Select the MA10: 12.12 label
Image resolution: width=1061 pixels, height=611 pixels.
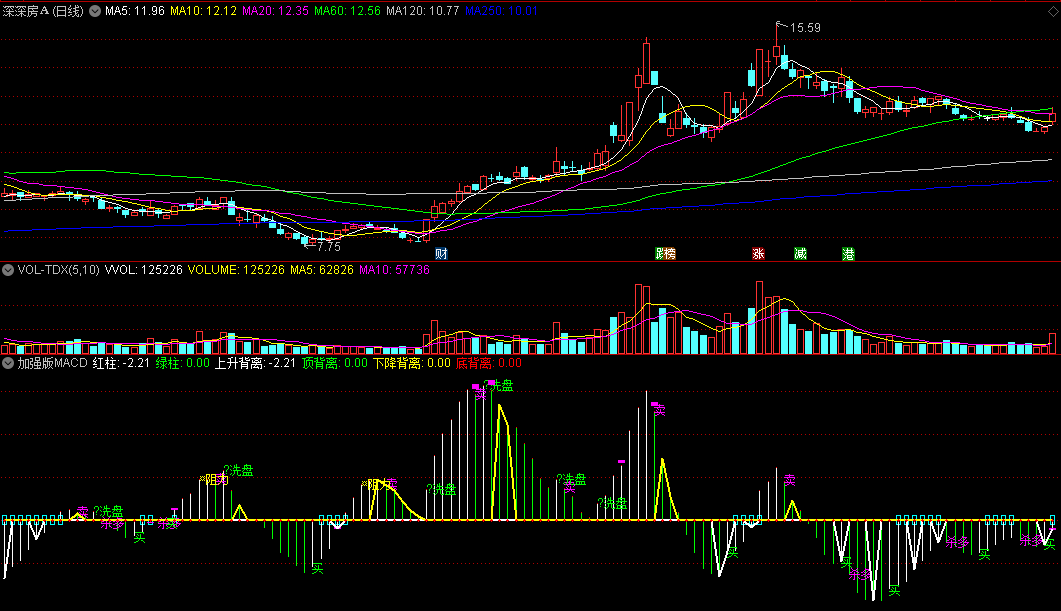coord(204,11)
